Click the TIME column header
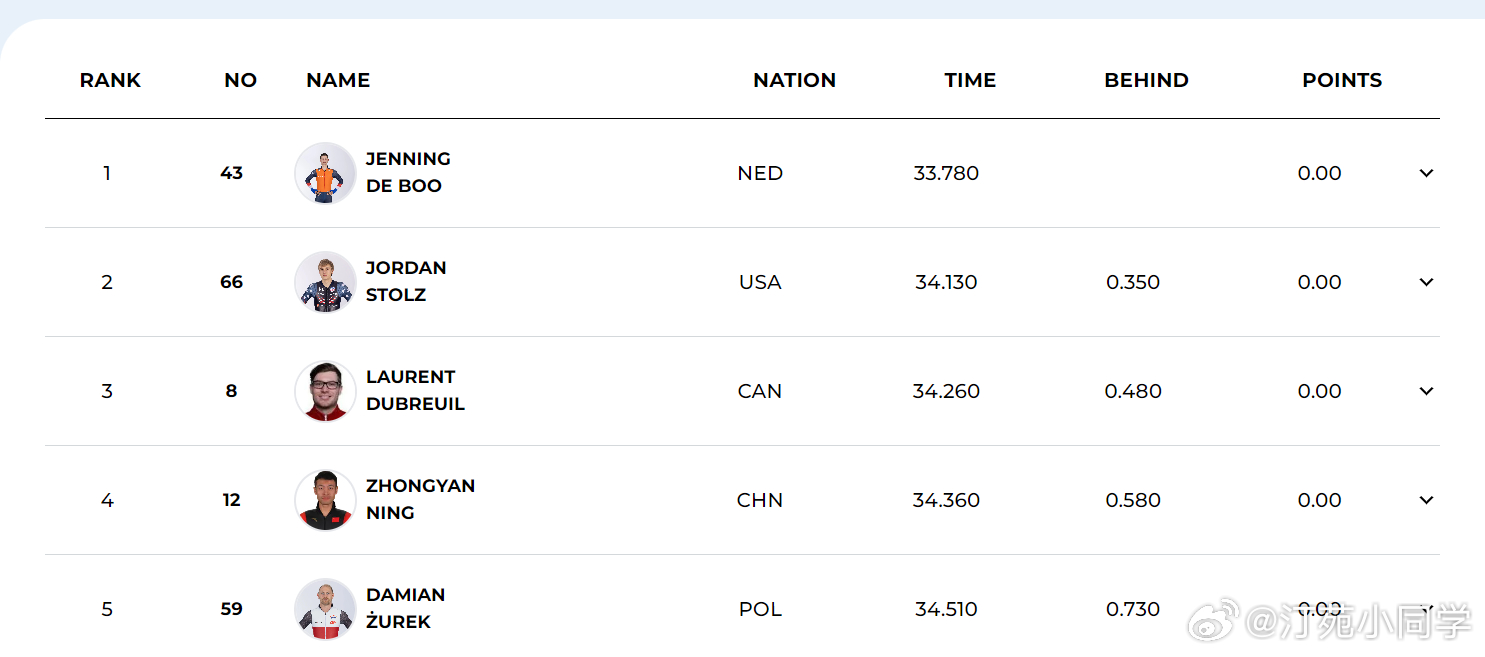 970,80
